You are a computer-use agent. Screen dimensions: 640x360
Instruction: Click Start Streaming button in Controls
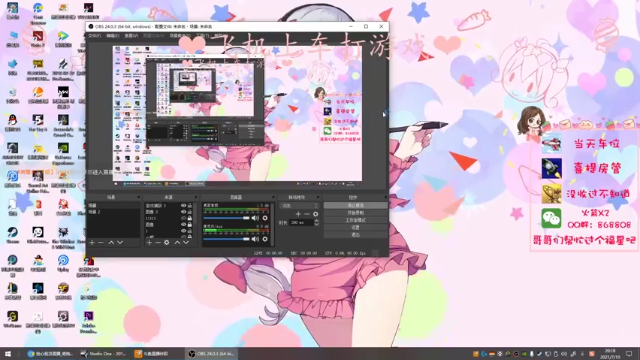[356, 205]
